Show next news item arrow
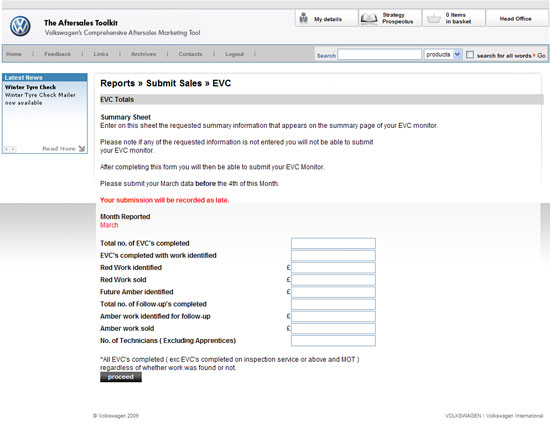The width and height of the screenshot is (550, 446). point(13,149)
